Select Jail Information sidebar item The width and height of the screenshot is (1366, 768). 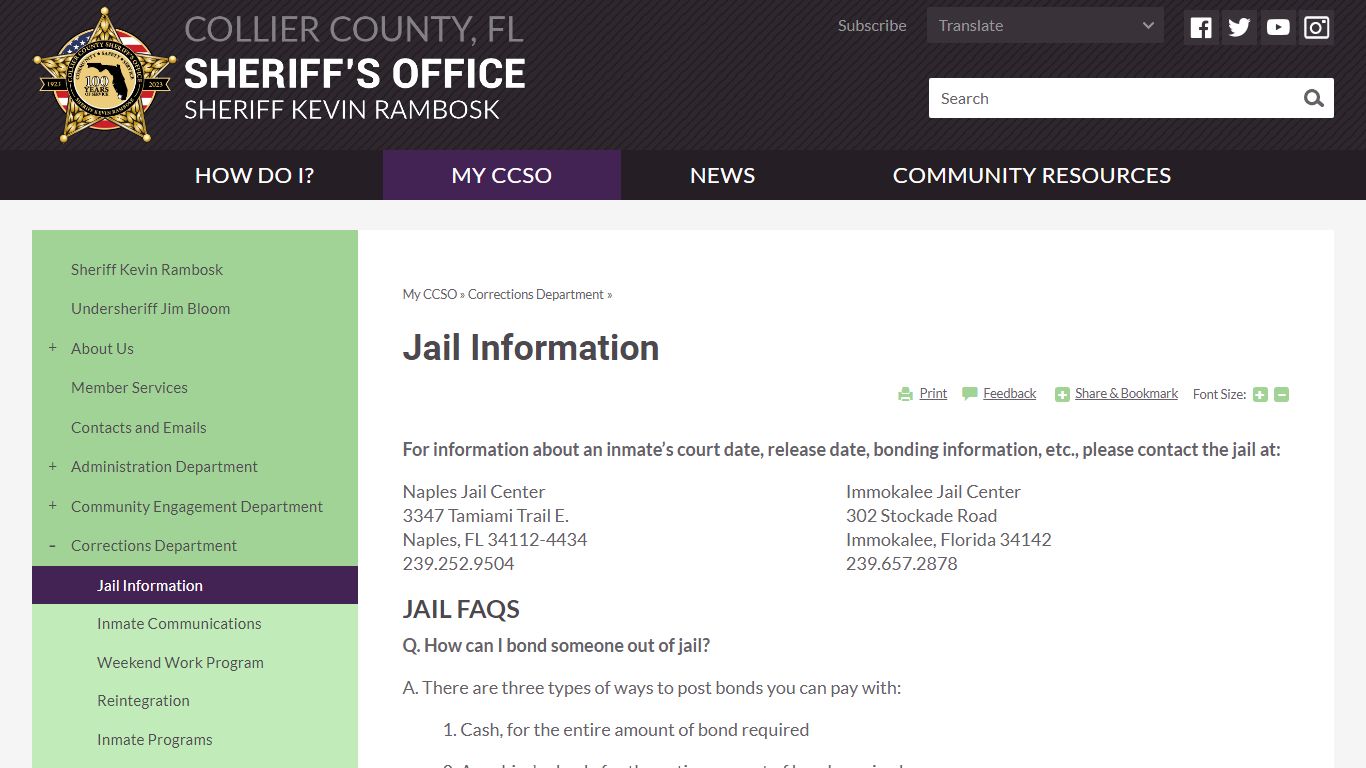pyautogui.click(x=195, y=585)
